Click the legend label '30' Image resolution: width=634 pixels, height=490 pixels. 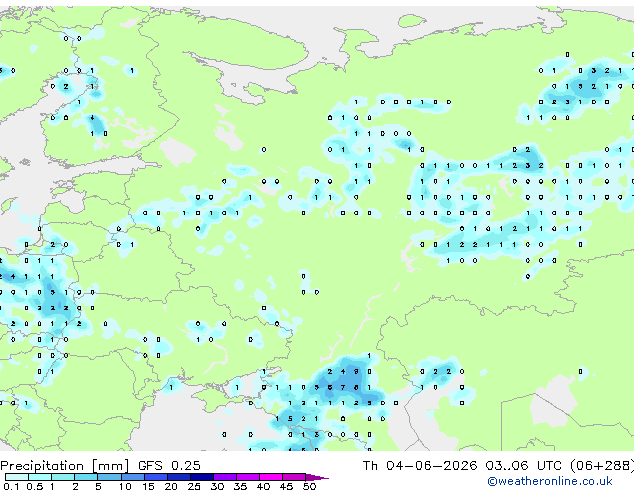point(217,486)
